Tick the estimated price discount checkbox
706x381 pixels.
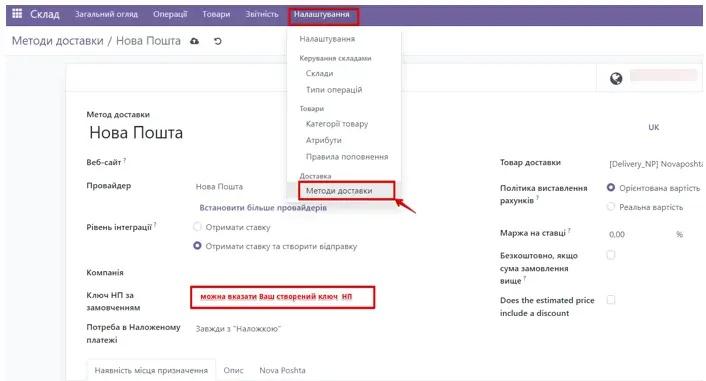point(611,299)
